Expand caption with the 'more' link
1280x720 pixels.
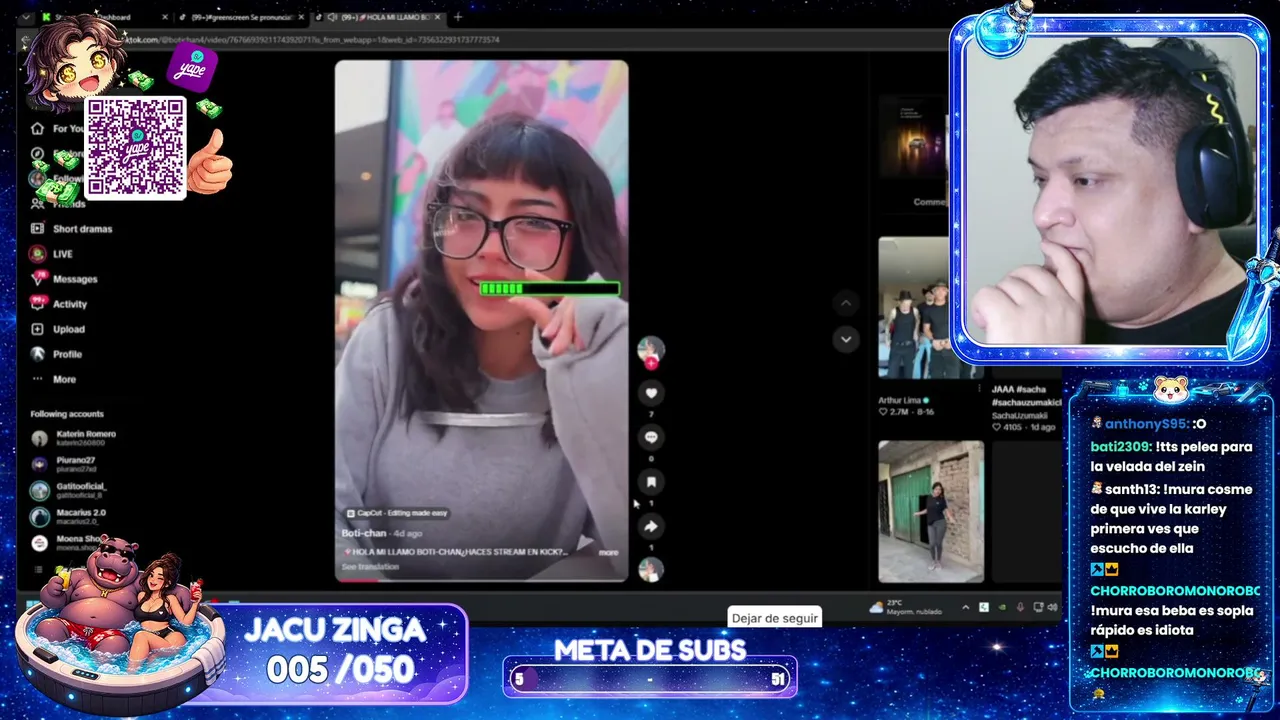[x=608, y=552]
